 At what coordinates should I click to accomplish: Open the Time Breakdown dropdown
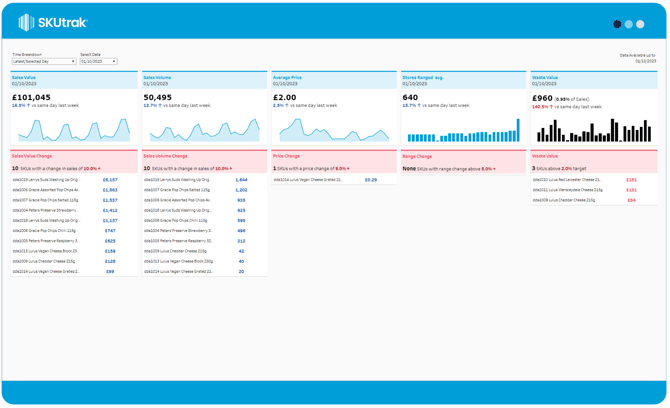[x=44, y=62]
